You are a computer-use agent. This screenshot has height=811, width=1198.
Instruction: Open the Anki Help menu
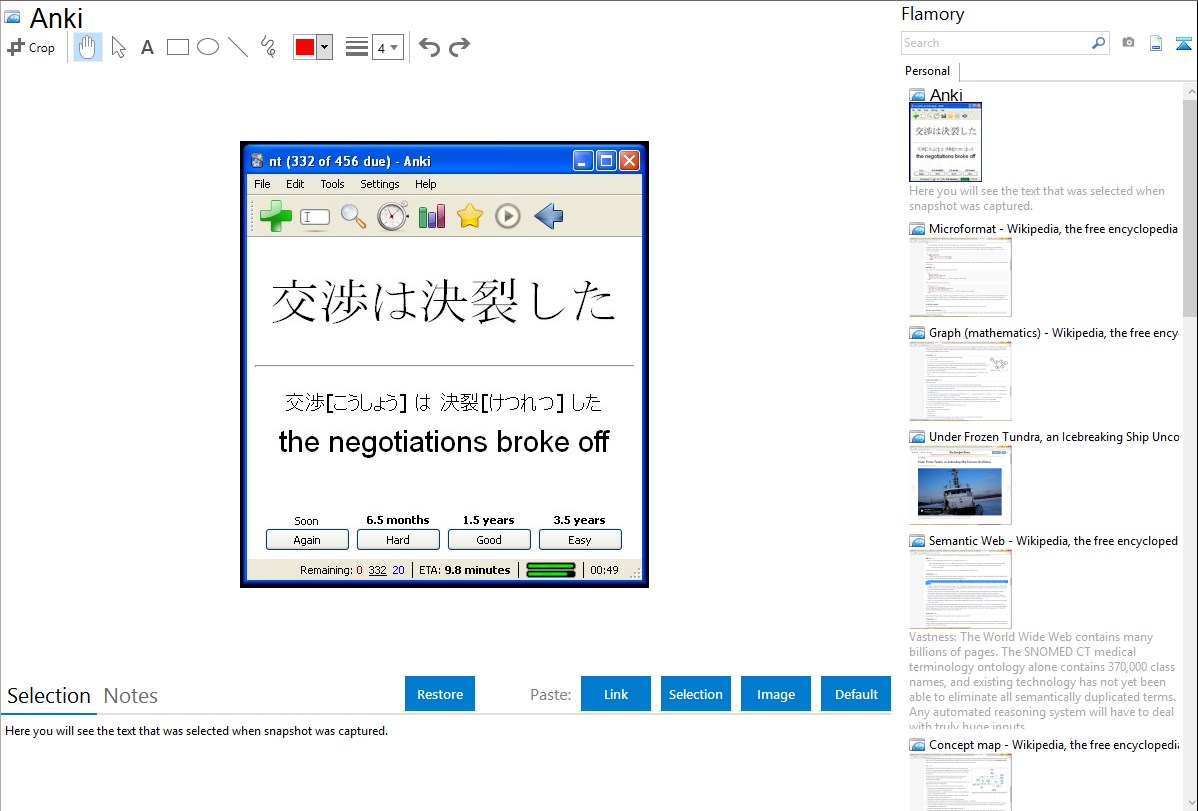click(426, 184)
